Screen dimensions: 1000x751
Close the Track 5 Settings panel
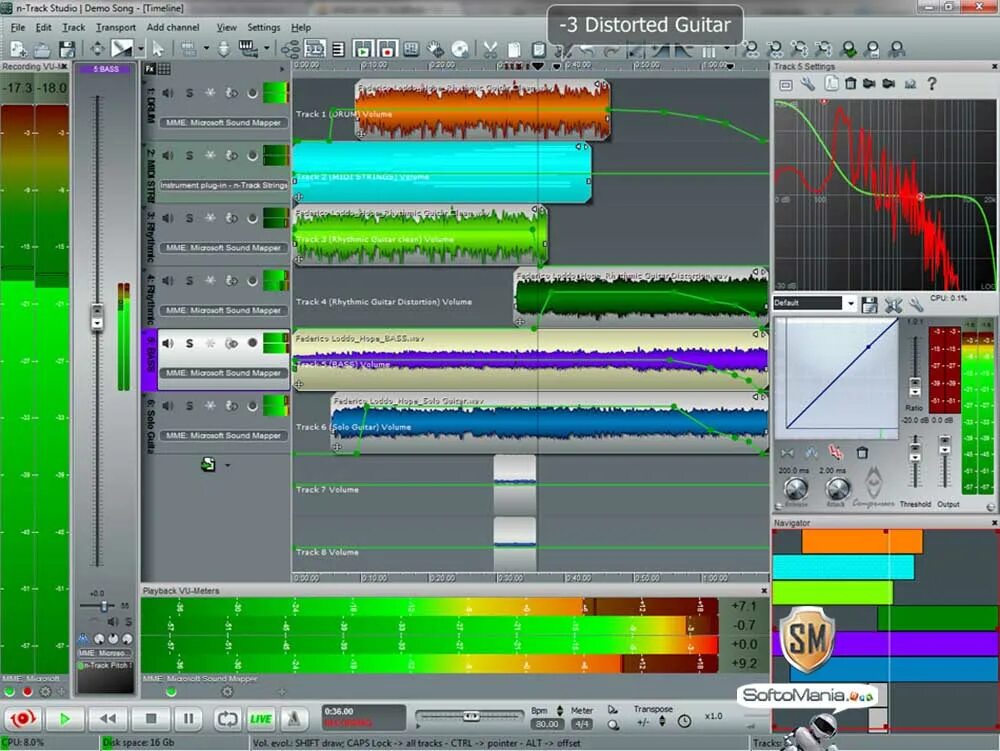(x=994, y=66)
